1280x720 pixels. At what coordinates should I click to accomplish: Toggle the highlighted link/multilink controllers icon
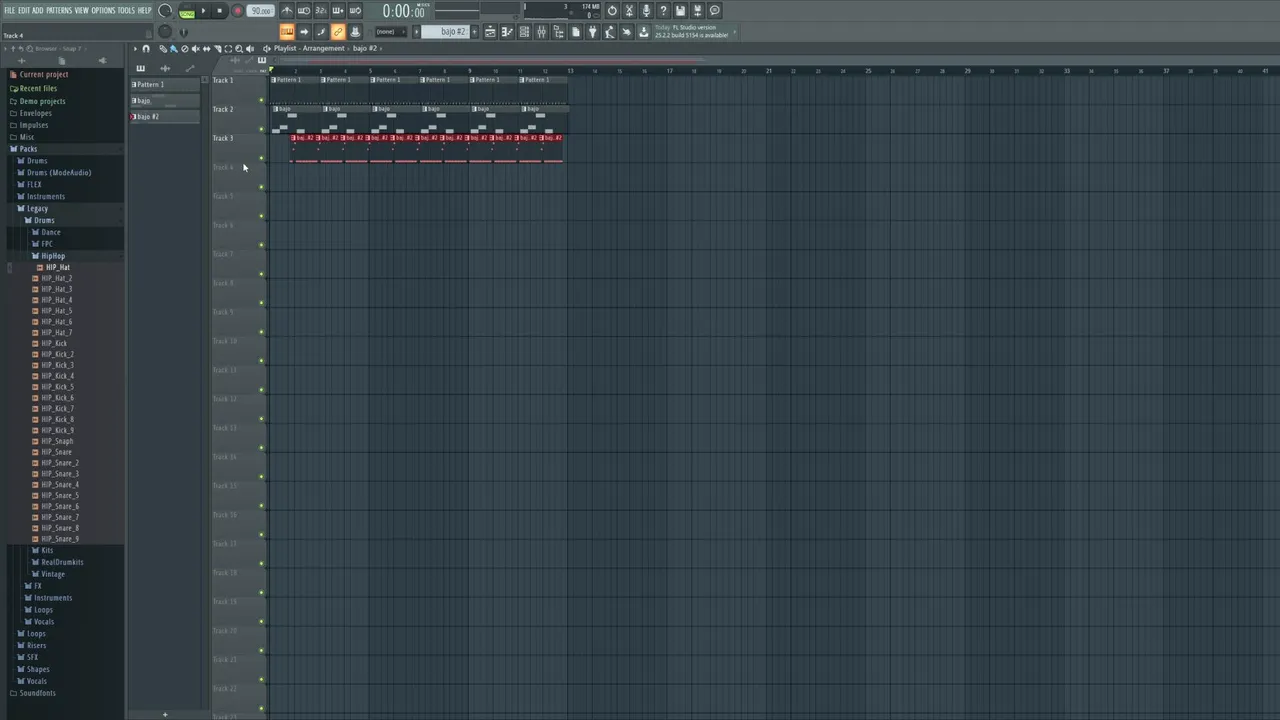pyautogui.click(x=338, y=32)
